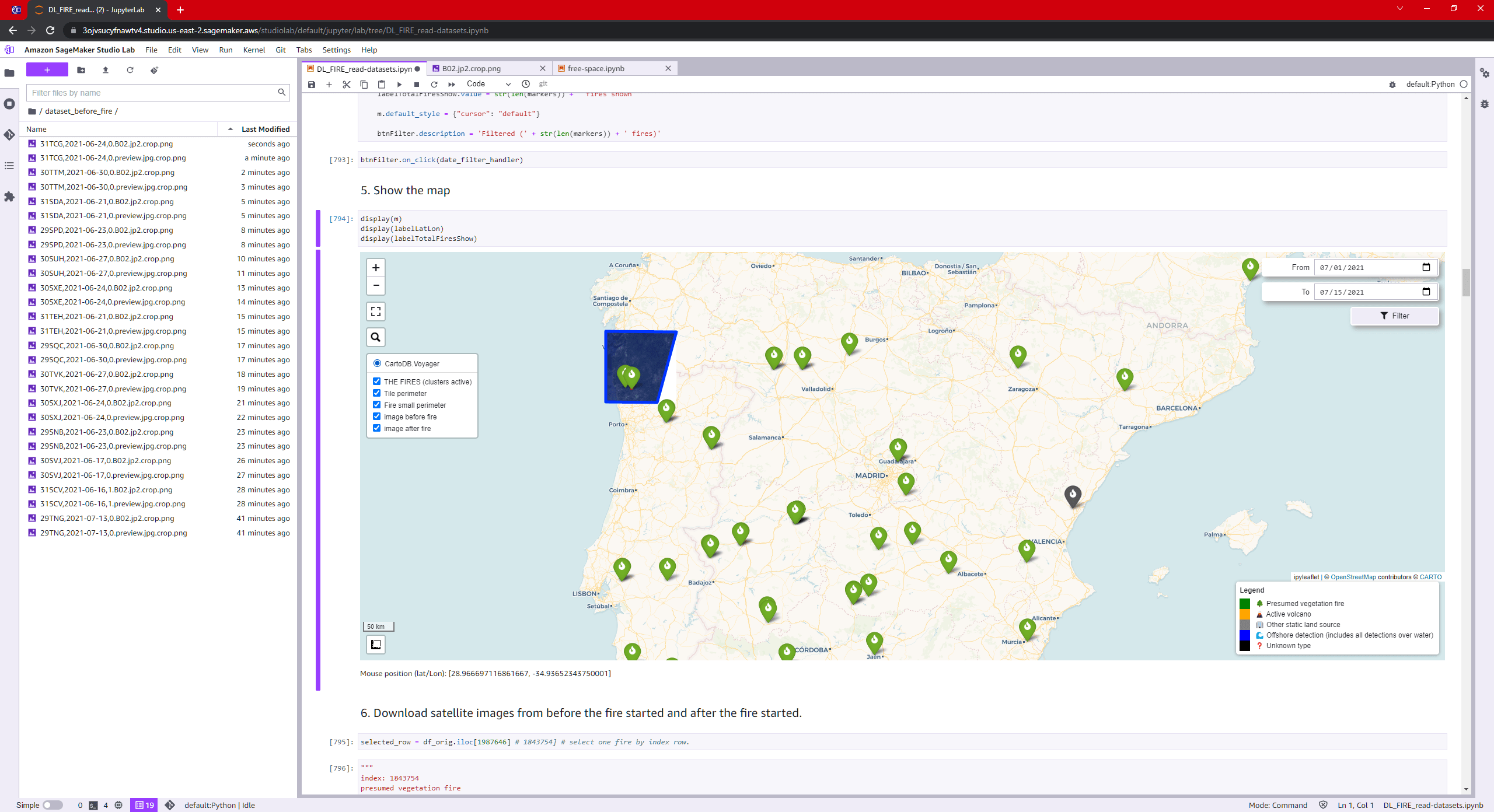
Task: Click the map fullscreen toggle icon
Action: [376, 311]
